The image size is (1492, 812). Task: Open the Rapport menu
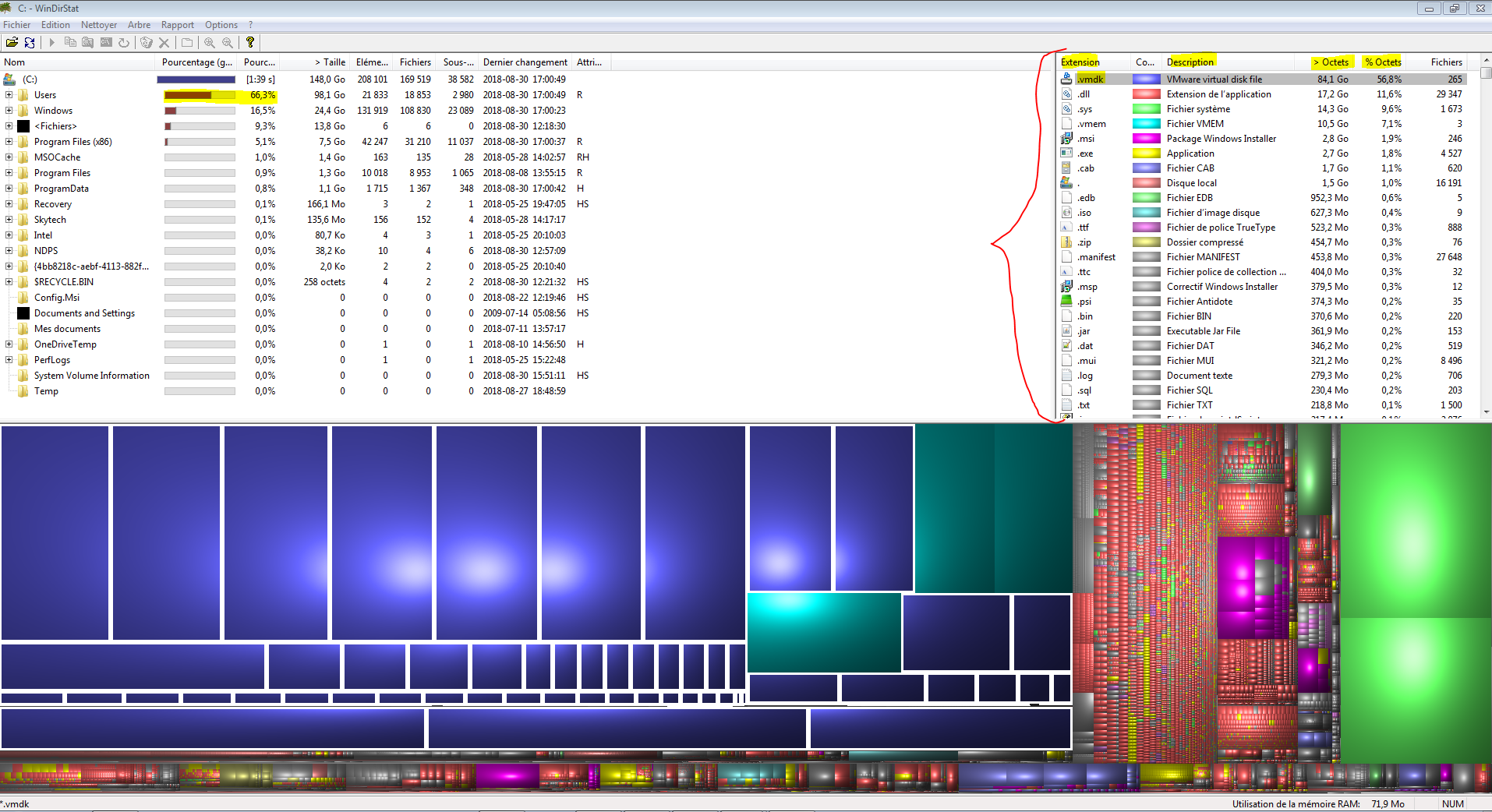pos(178,25)
